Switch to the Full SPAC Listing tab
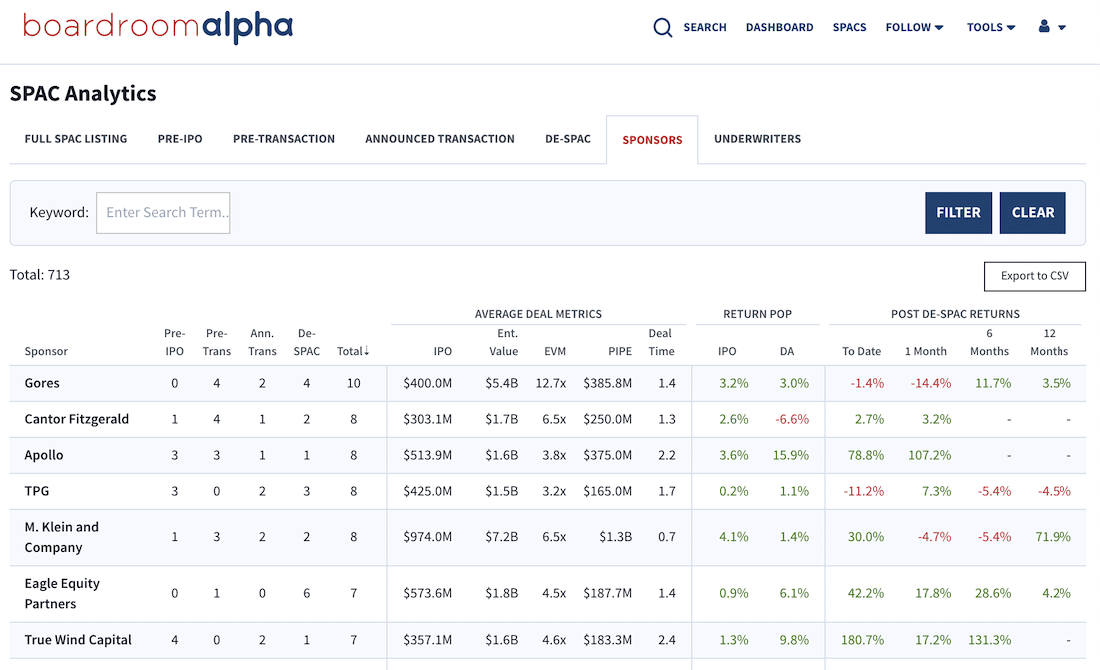Screen dimensions: 1100x670 [76, 139]
